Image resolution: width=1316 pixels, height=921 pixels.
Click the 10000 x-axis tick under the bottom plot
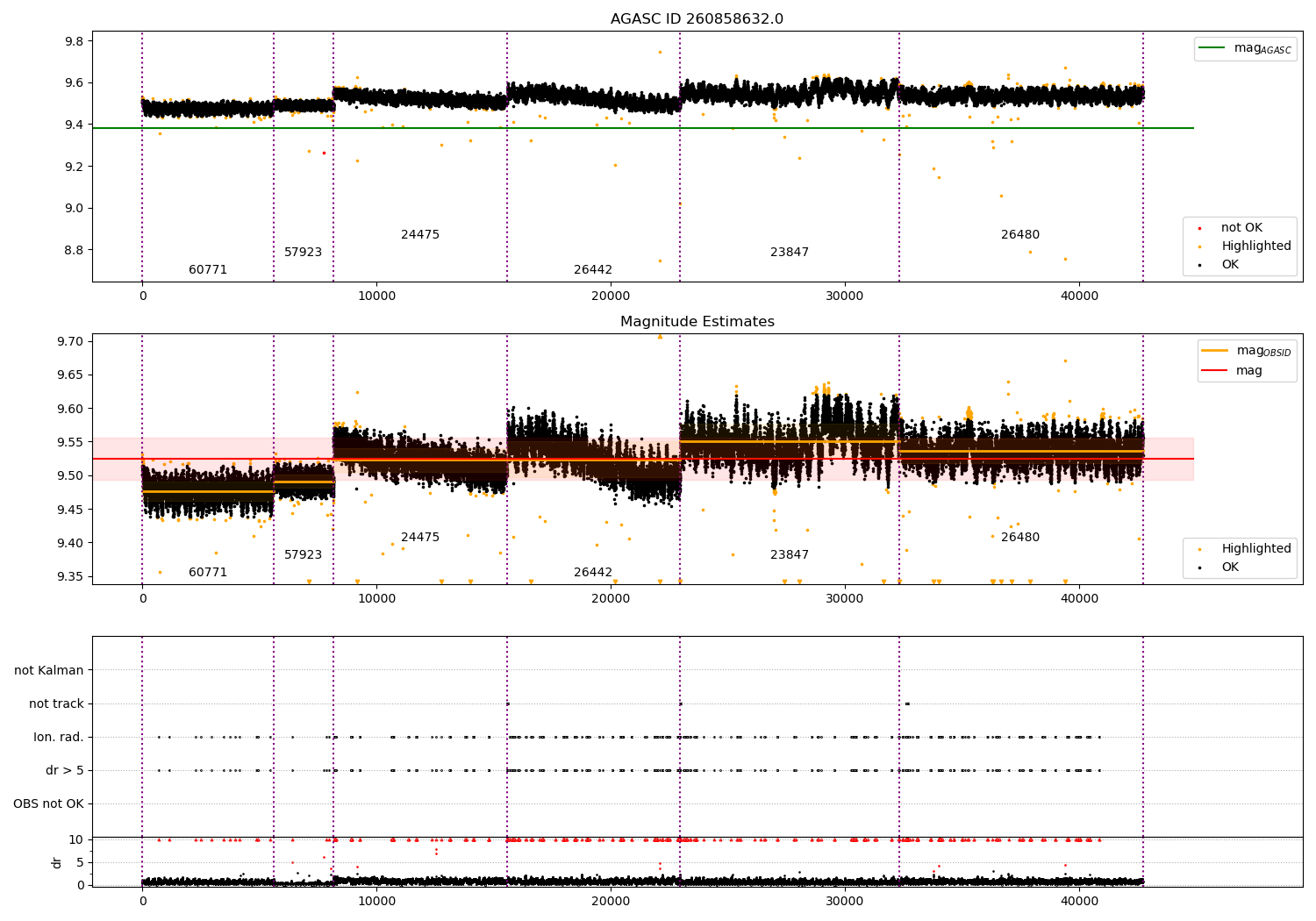tap(376, 901)
